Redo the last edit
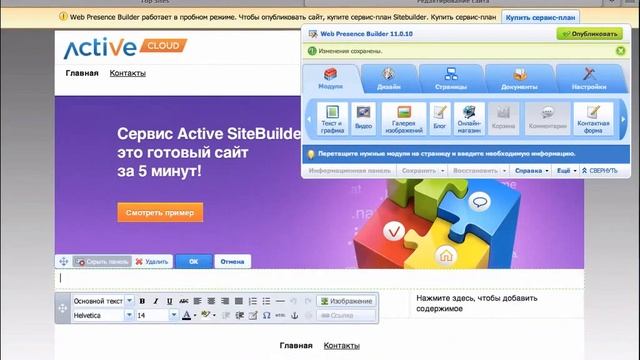Image resolution: width=640 pixels, height=360 pixels. (308, 301)
